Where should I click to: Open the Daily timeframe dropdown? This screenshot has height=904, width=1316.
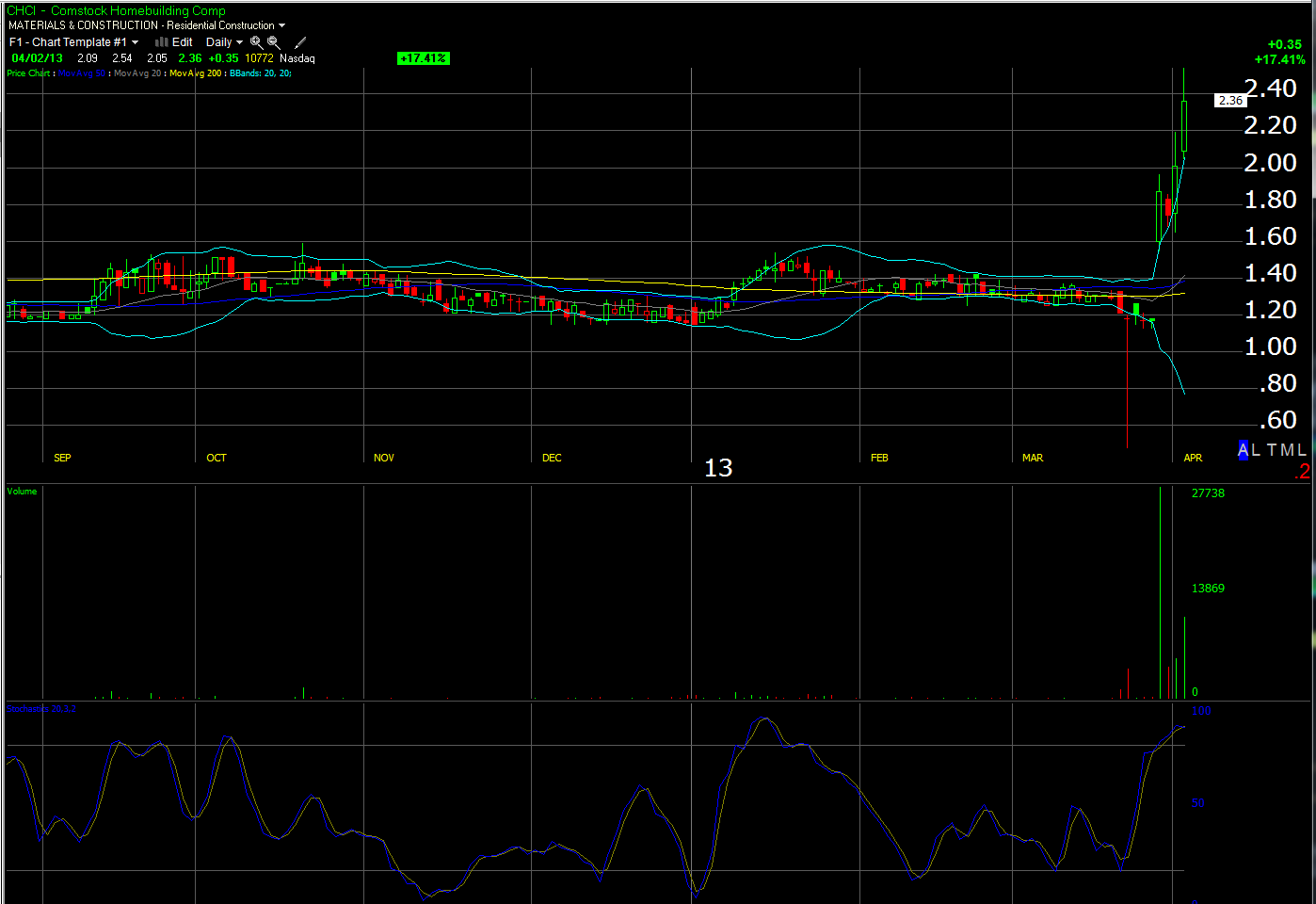[x=239, y=42]
